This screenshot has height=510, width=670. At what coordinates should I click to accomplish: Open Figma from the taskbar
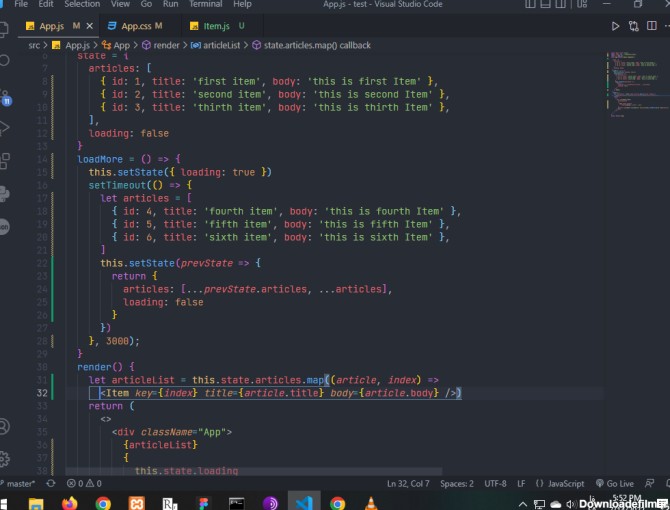203,503
